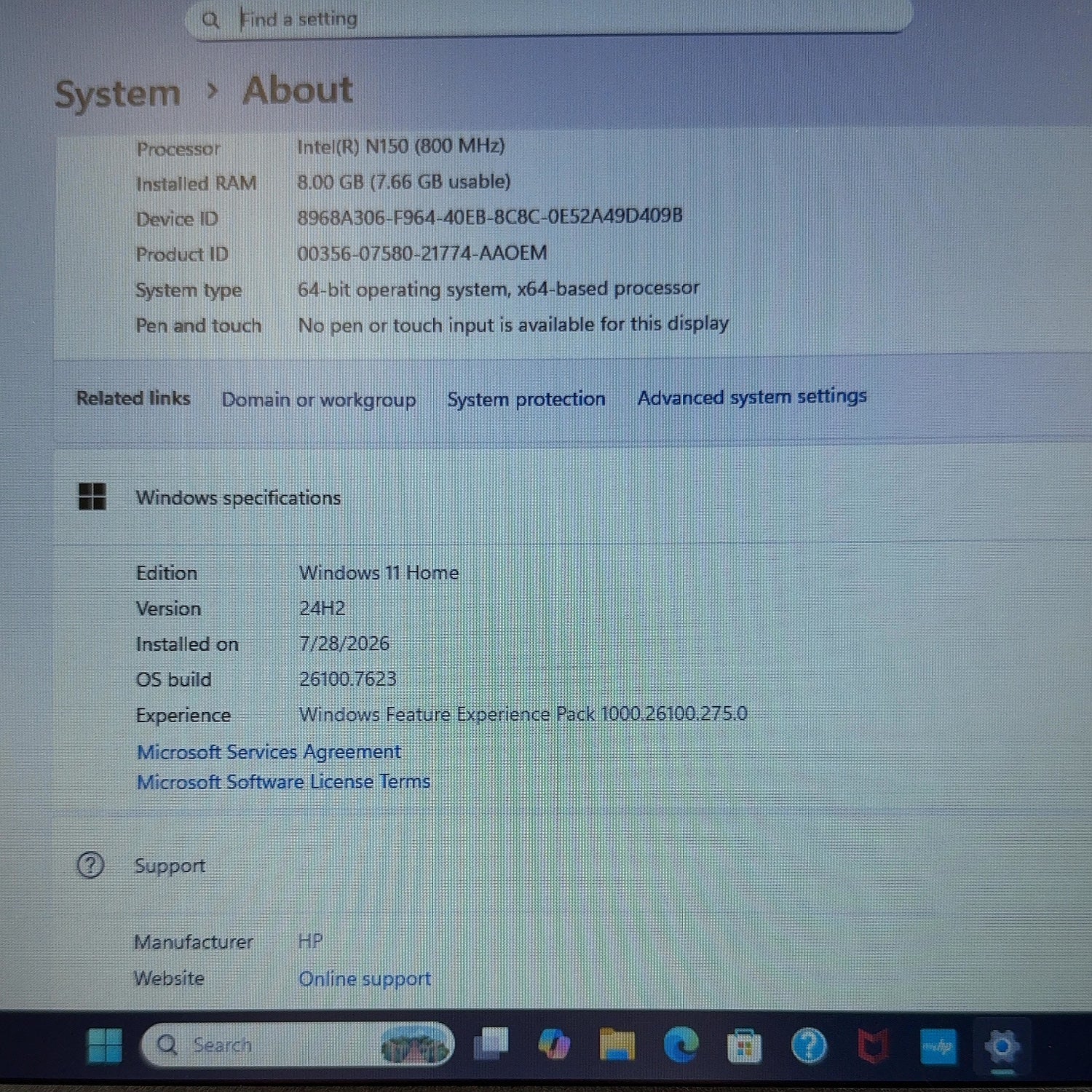The width and height of the screenshot is (1092, 1092).
Task: Select the "64-bit operating system, x64-based processor" text
Action: (499, 289)
